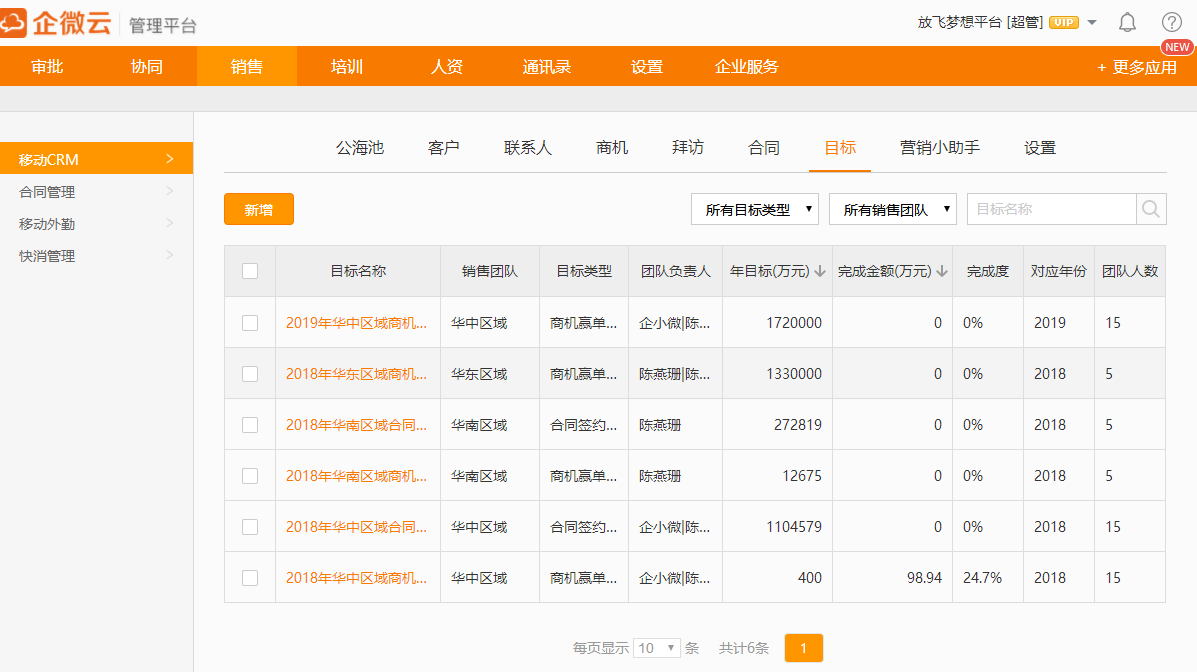The width and height of the screenshot is (1197, 672).
Task: Switch to the 审批 top menu
Action: click(47, 67)
